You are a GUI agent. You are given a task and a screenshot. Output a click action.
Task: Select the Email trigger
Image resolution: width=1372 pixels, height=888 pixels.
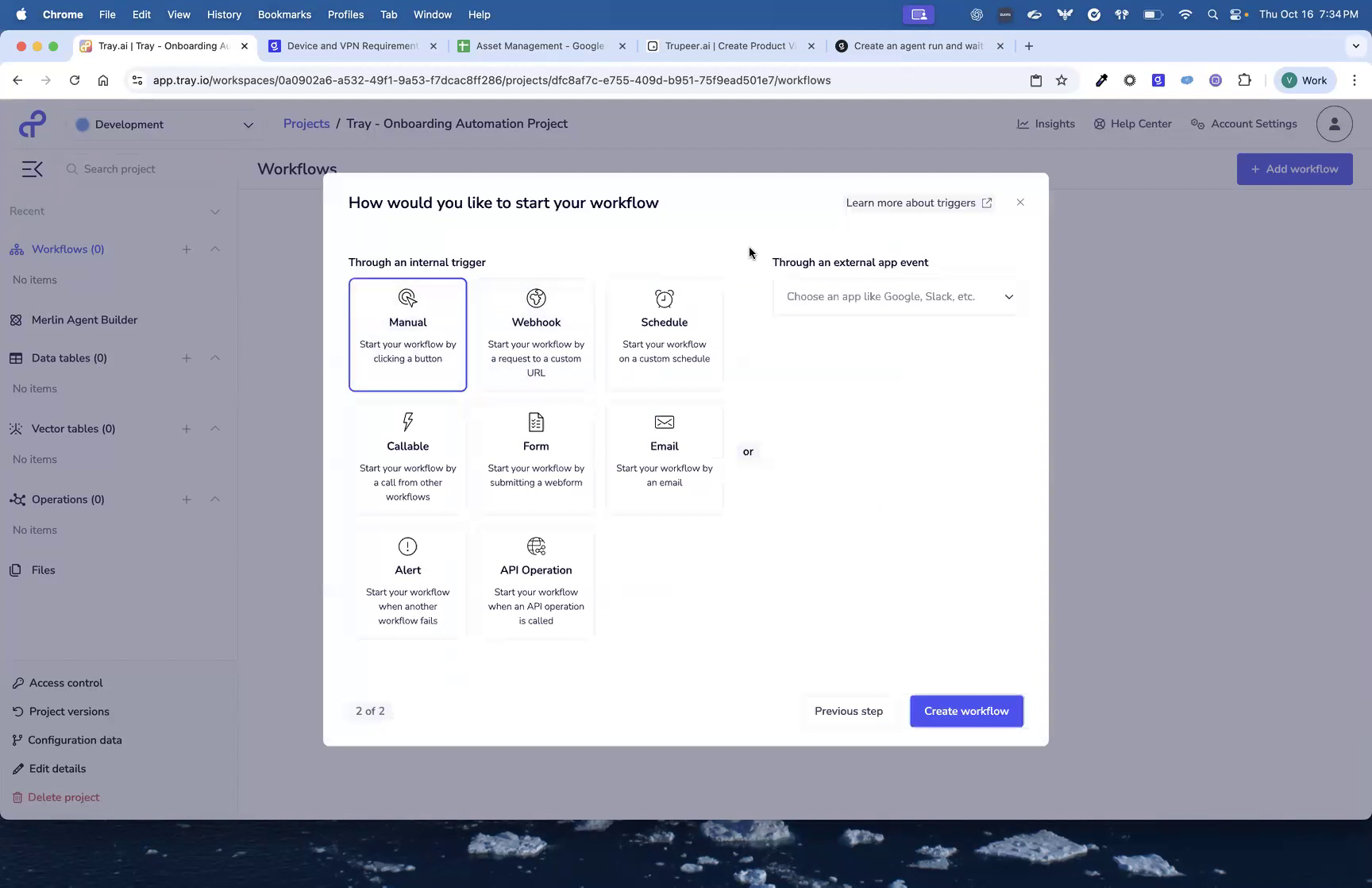(665, 458)
